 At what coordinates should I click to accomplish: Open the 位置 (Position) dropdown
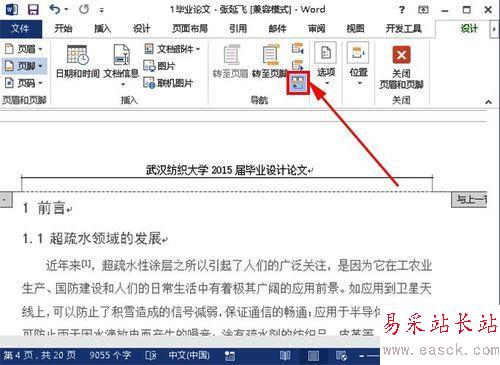(x=359, y=64)
